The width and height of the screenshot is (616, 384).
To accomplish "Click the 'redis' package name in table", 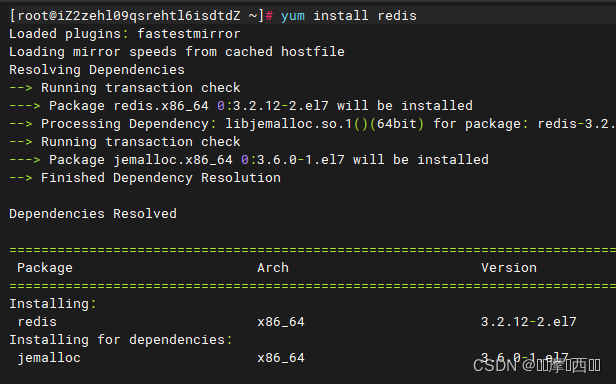I will (x=37, y=322).
